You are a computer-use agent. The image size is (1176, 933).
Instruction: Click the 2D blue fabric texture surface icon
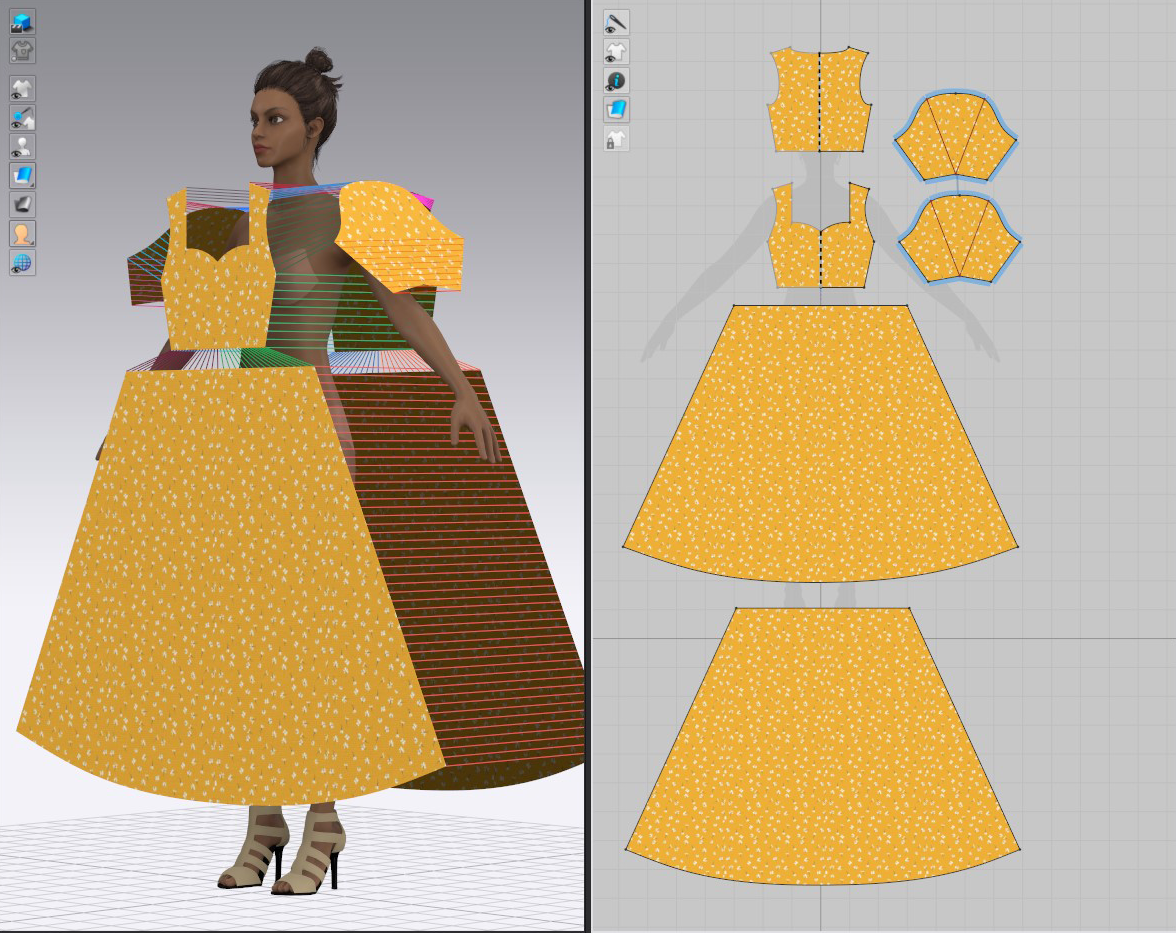click(x=616, y=109)
